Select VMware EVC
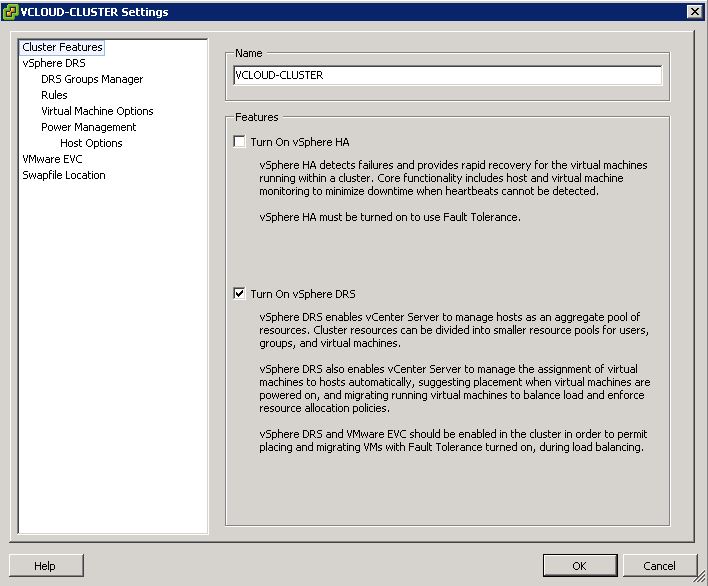Screen dimensions: 708x586 [52, 159]
